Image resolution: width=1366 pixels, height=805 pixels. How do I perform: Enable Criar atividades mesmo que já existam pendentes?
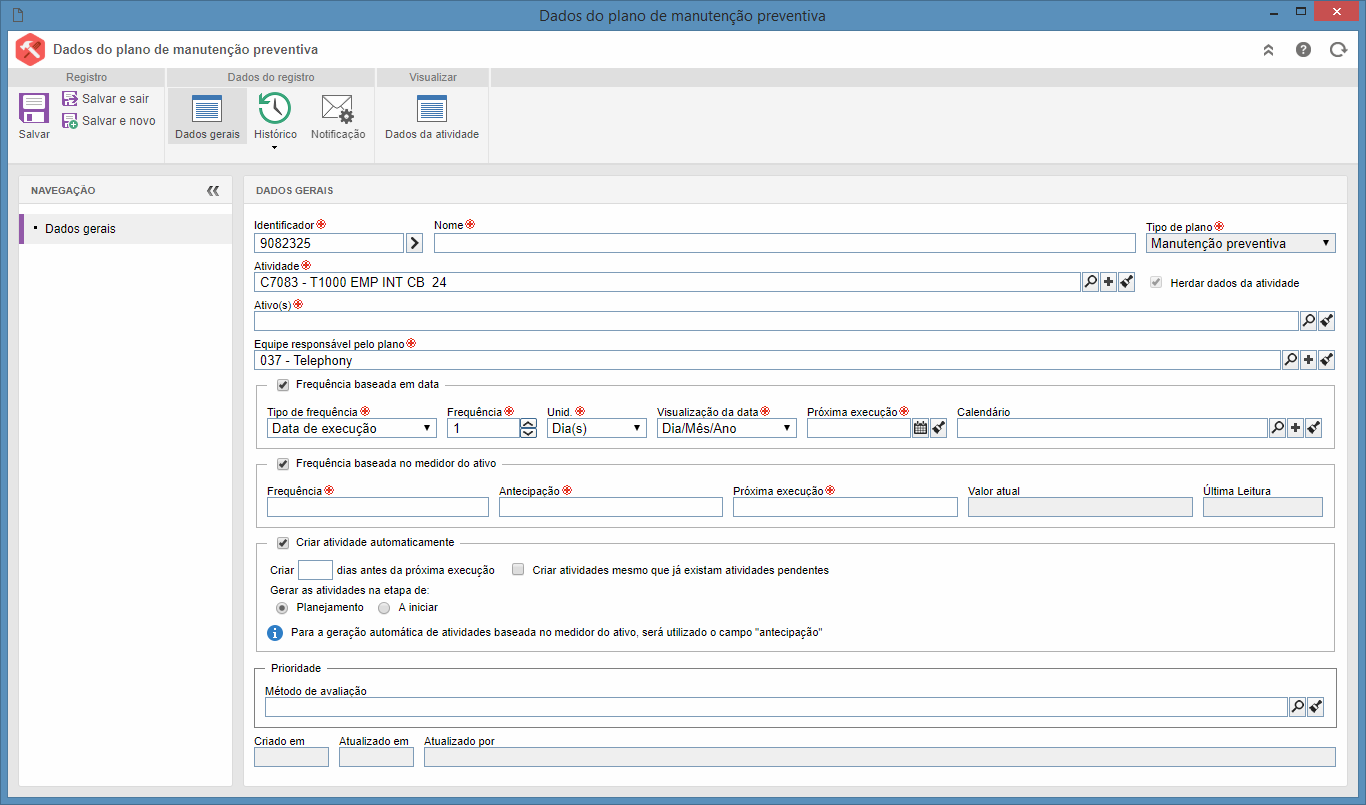[518, 570]
